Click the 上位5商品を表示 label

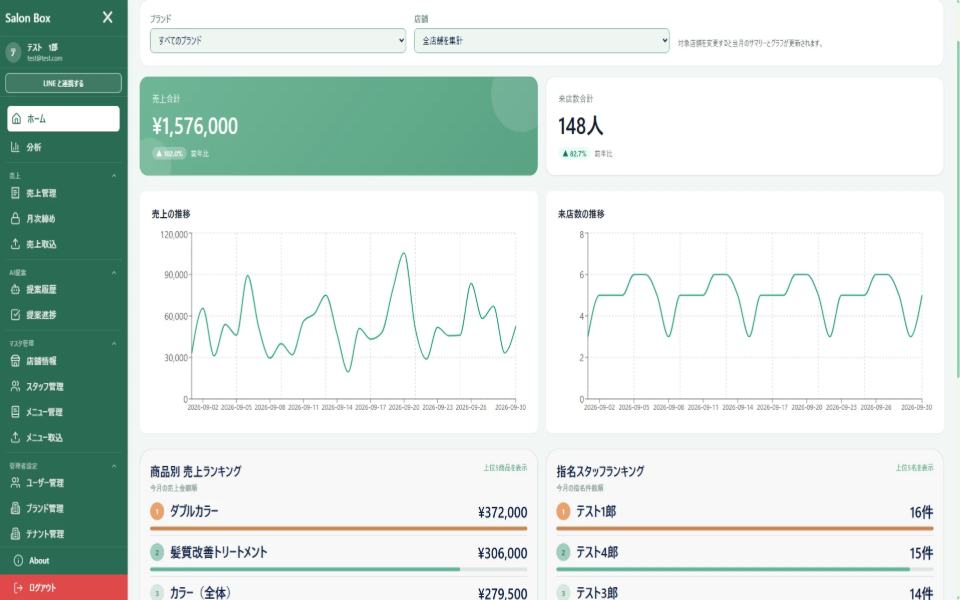coord(505,468)
